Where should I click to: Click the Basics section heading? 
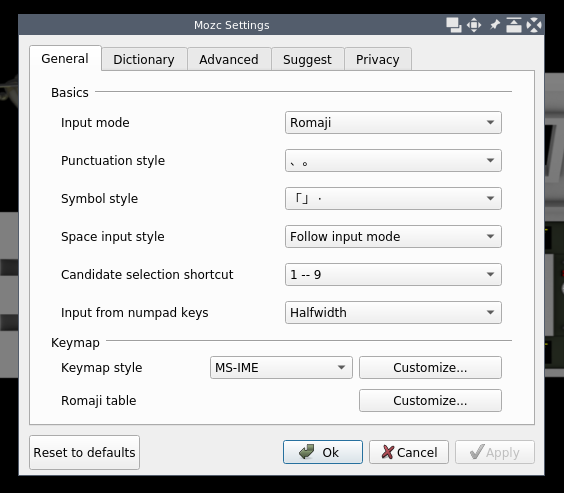pos(70,92)
